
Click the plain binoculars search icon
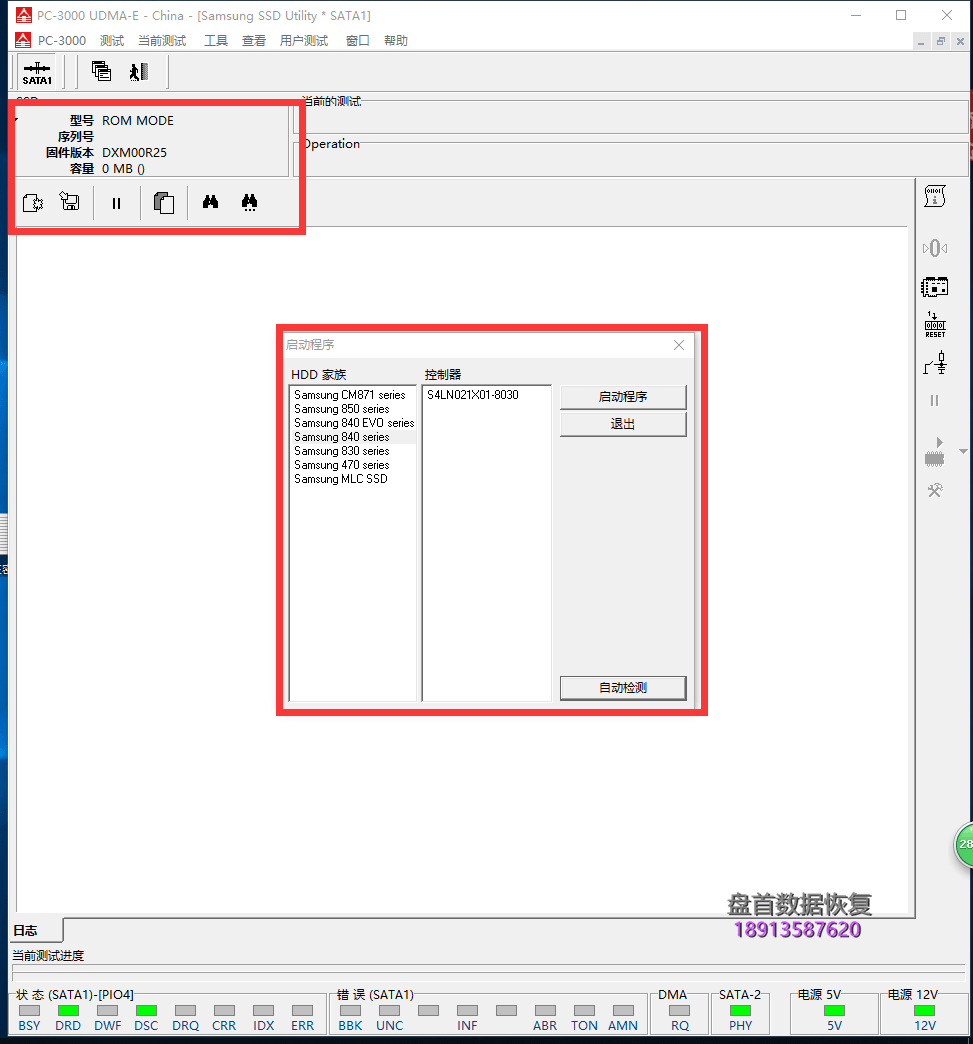tap(210, 202)
